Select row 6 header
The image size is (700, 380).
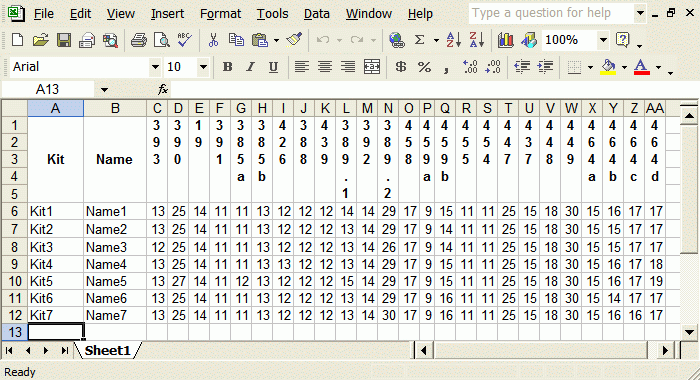[14, 211]
